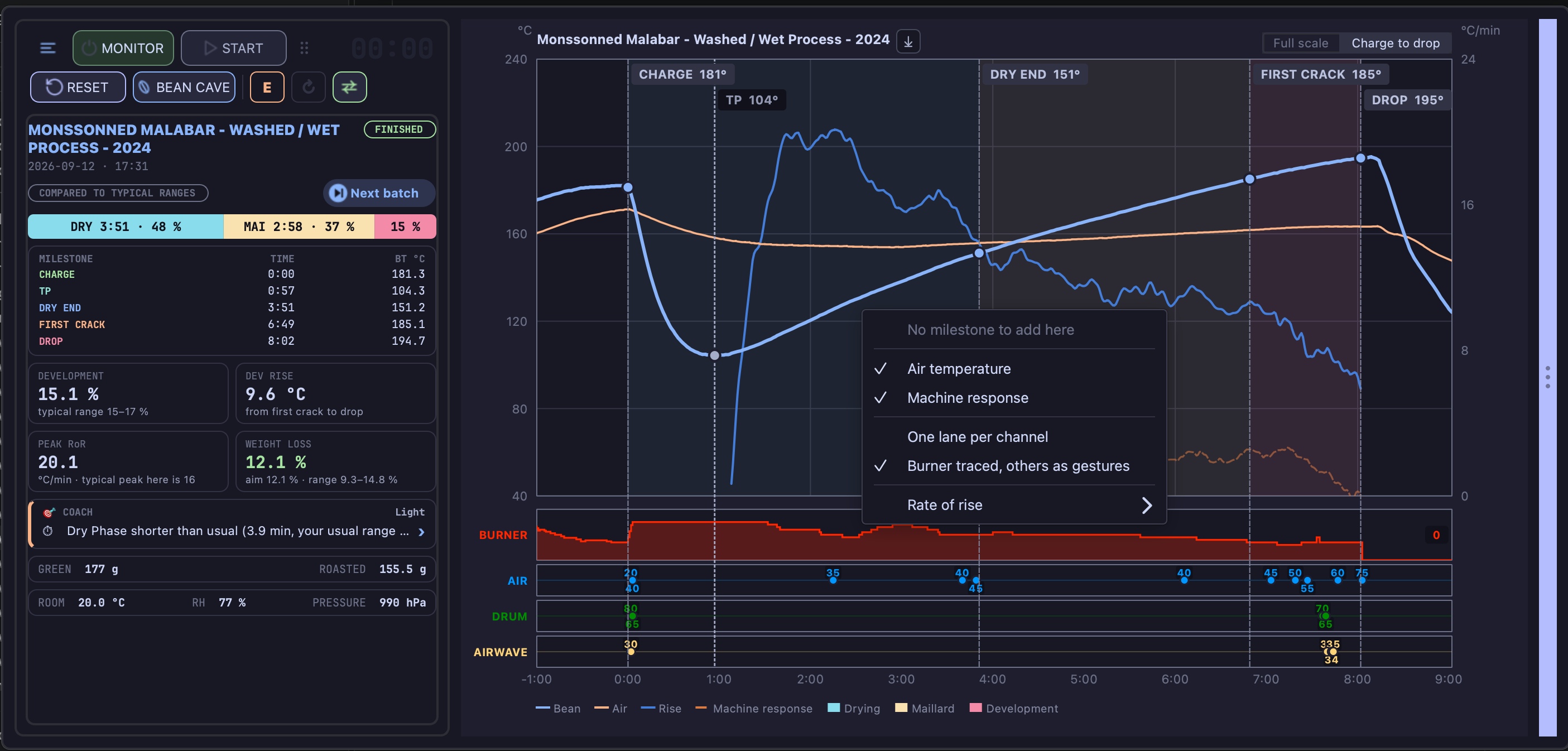
Task: Click the DROP 195° marker label
Action: pos(1407,100)
